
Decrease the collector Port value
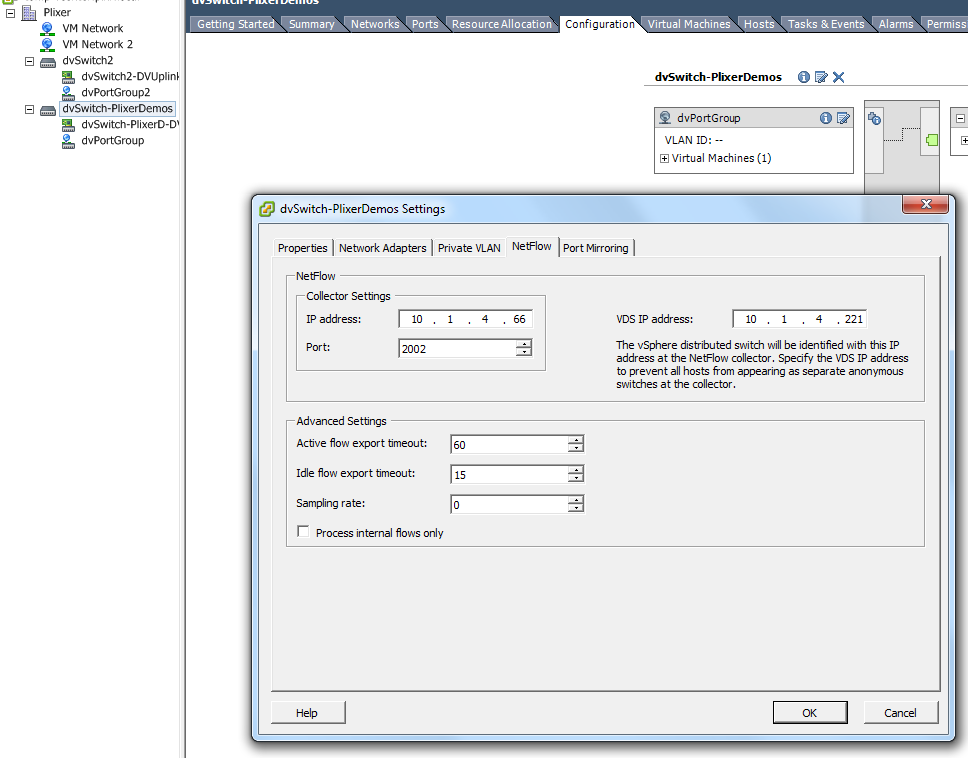tap(524, 352)
